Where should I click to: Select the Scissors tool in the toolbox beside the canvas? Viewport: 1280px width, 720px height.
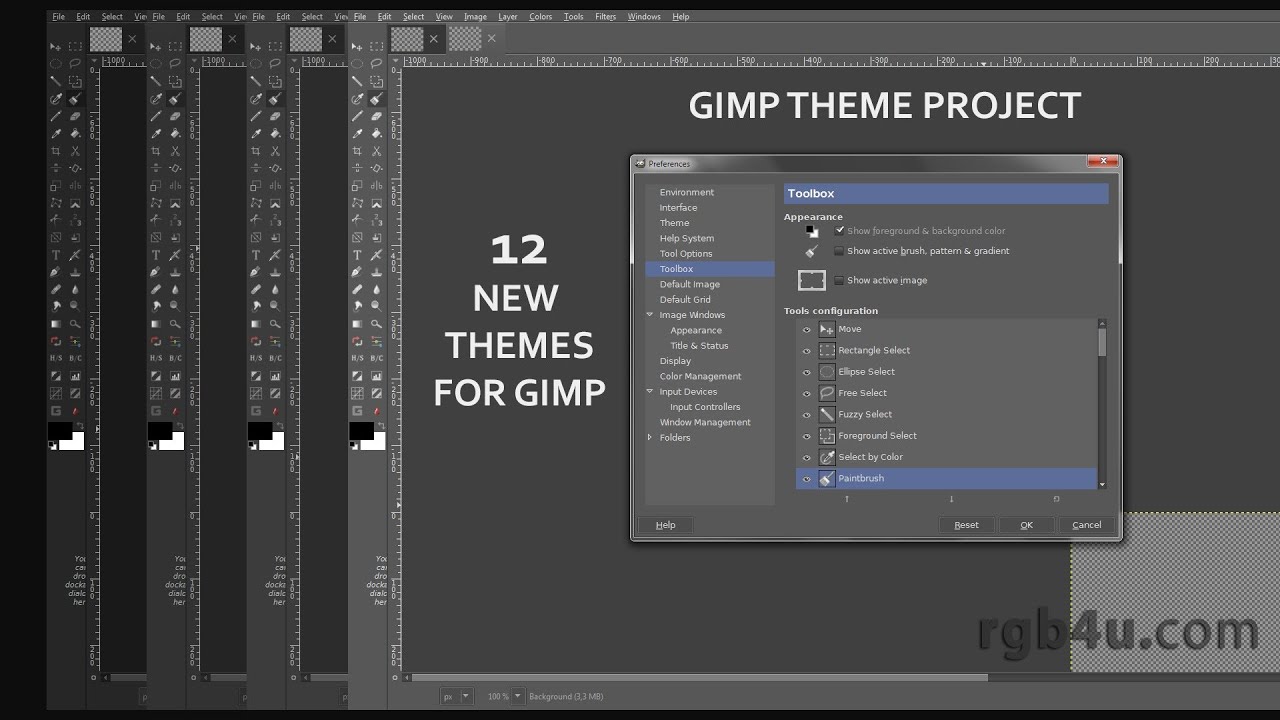[x=376, y=151]
